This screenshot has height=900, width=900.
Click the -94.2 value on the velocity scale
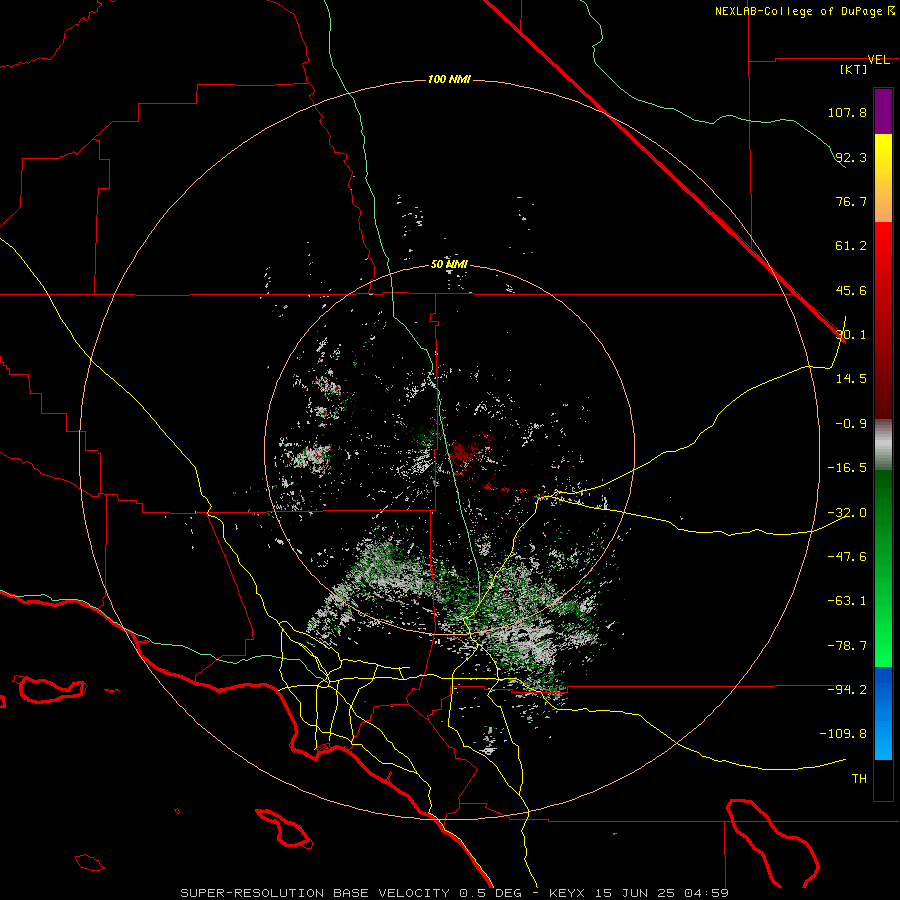pos(847,689)
